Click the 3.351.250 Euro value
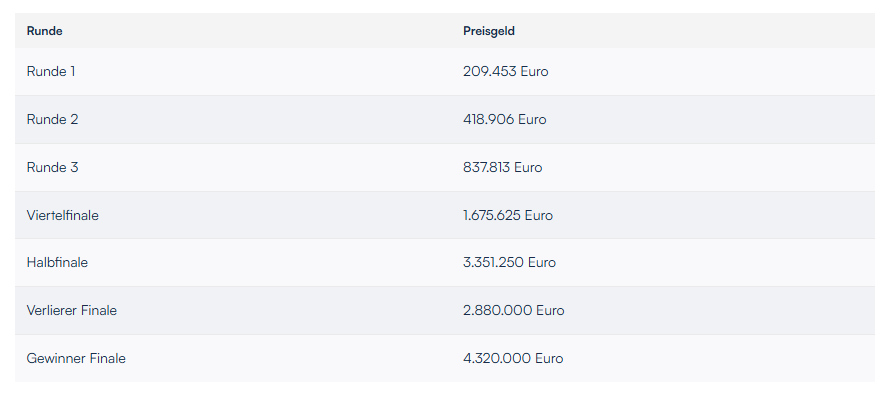The image size is (883, 396). point(509,262)
